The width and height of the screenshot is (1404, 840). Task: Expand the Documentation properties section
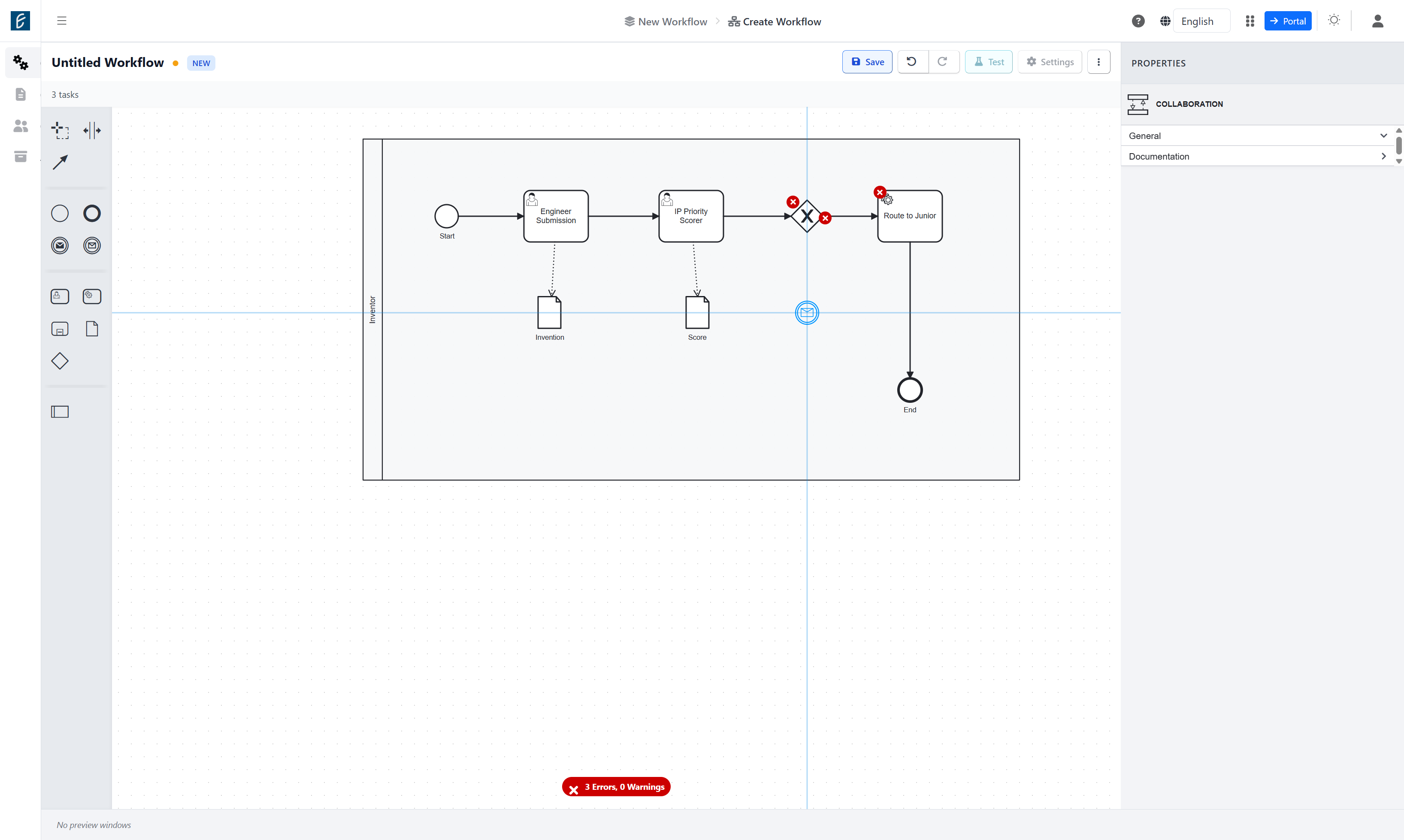1258,156
